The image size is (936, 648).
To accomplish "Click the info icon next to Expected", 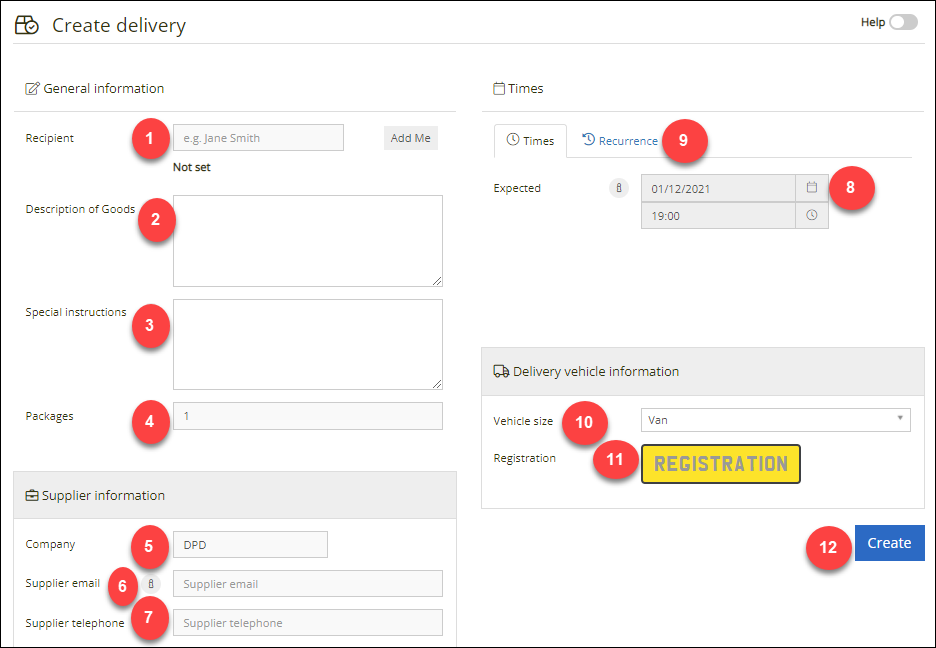I will click(x=619, y=188).
